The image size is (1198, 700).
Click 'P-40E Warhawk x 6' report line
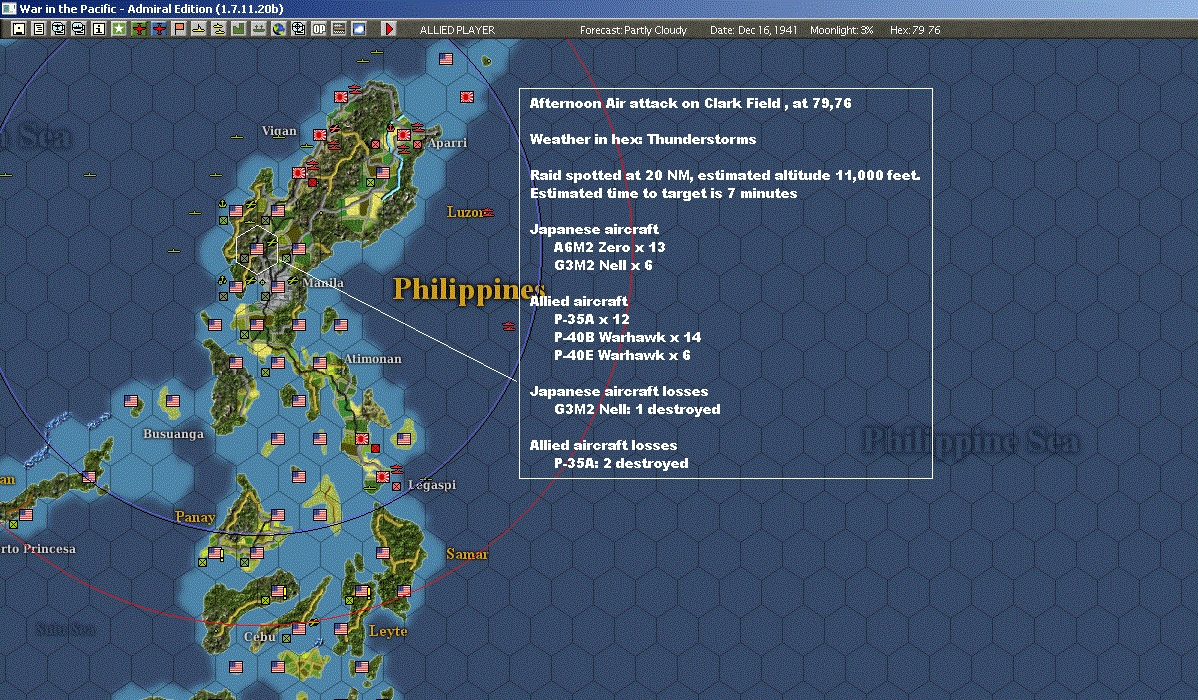point(622,355)
